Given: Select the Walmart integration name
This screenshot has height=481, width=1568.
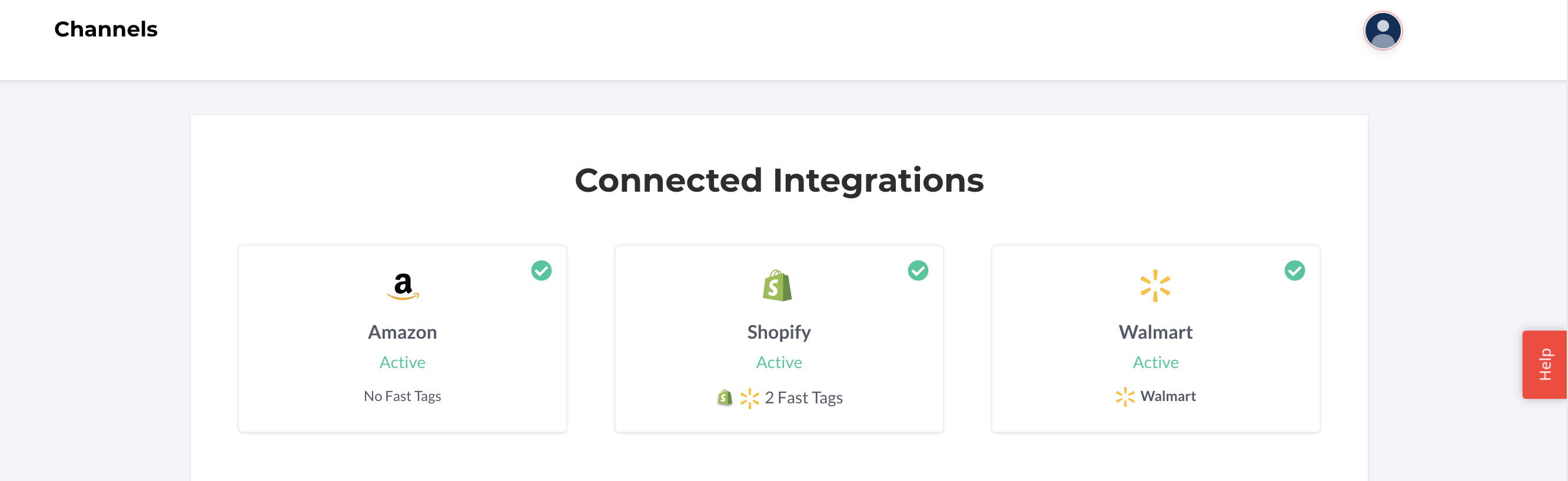Looking at the screenshot, I should click(1155, 332).
